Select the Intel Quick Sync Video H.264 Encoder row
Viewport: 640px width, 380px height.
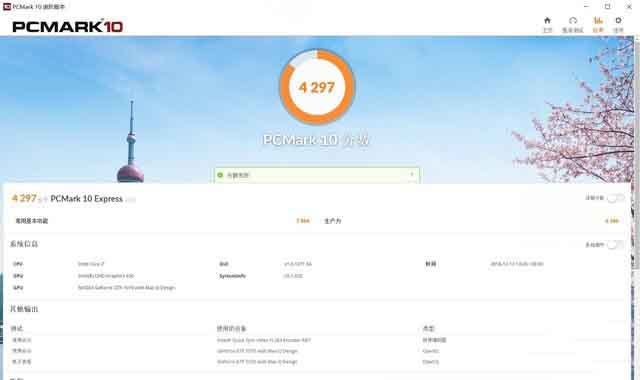264,340
